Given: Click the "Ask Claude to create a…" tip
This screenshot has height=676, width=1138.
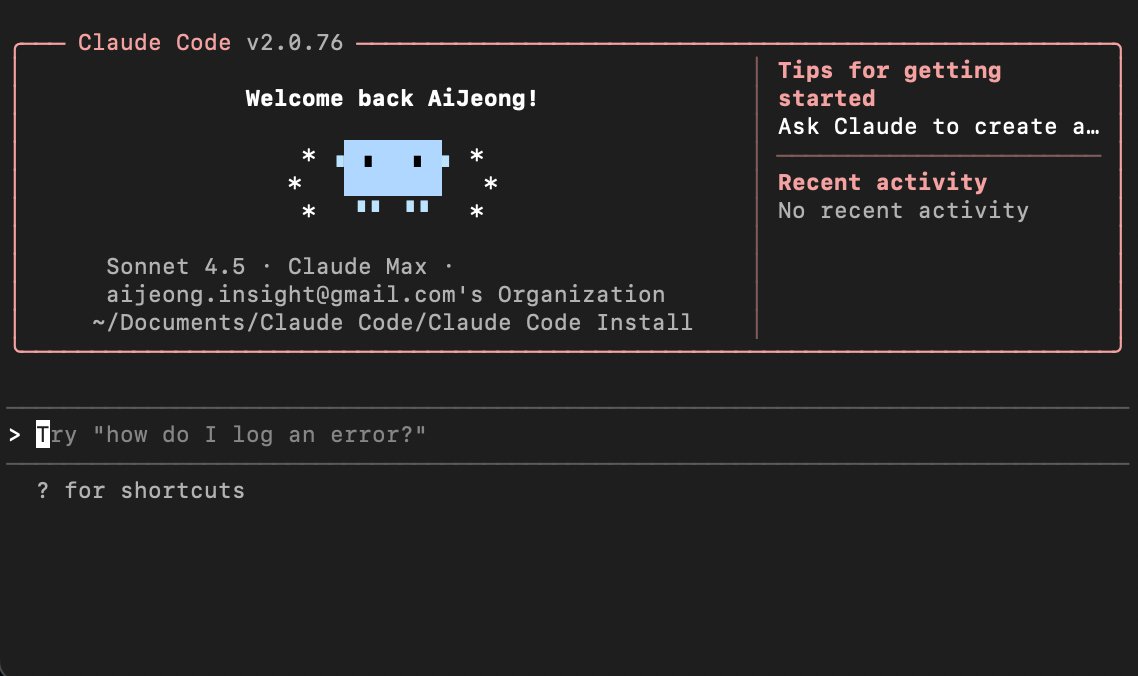Looking at the screenshot, I should pyautogui.click(x=938, y=127).
